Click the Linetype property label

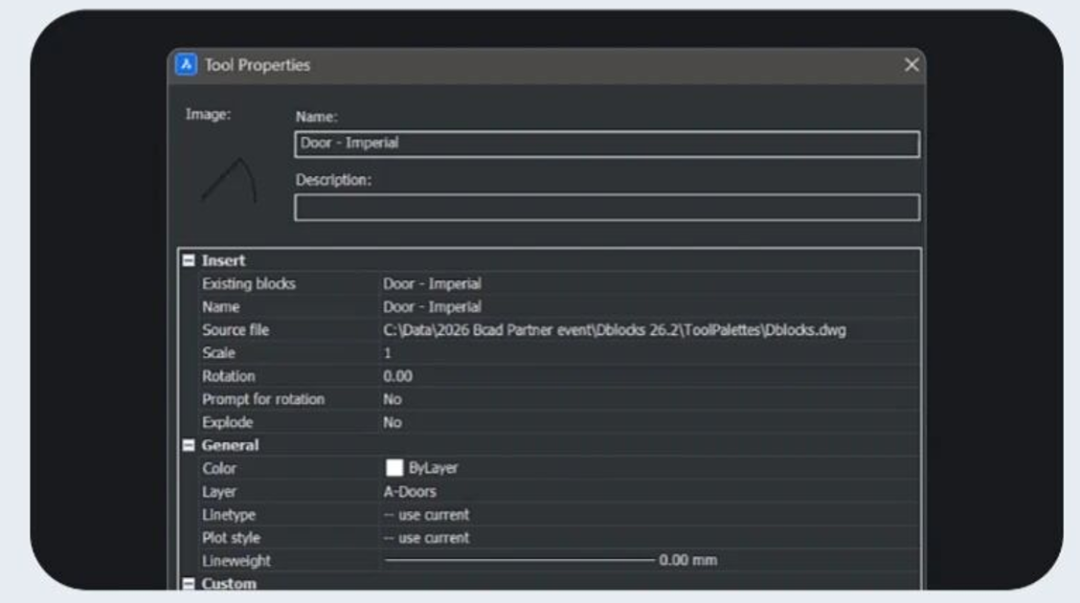[x=228, y=515]
